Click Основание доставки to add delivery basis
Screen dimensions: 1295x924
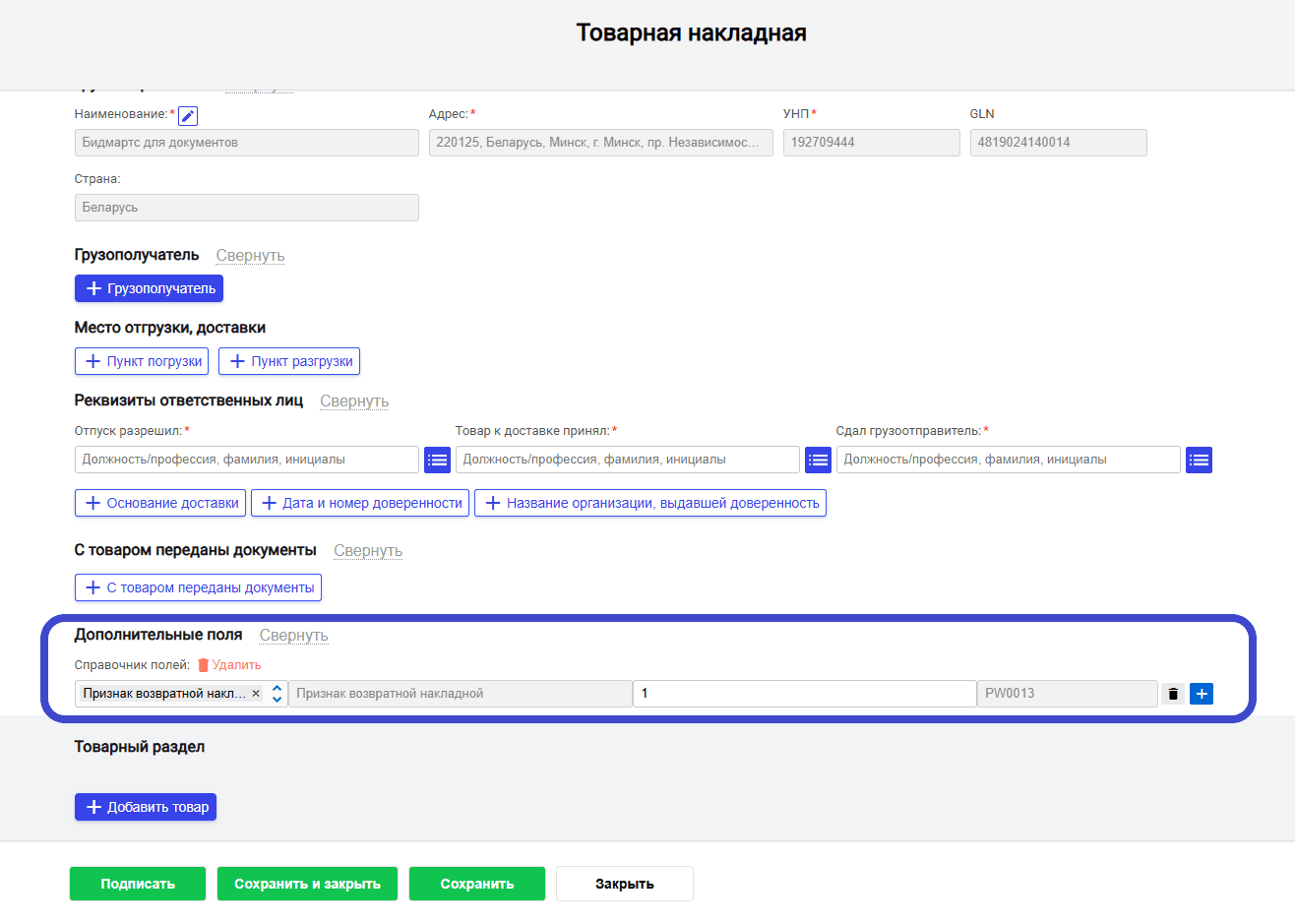click(x=159, y=503)
